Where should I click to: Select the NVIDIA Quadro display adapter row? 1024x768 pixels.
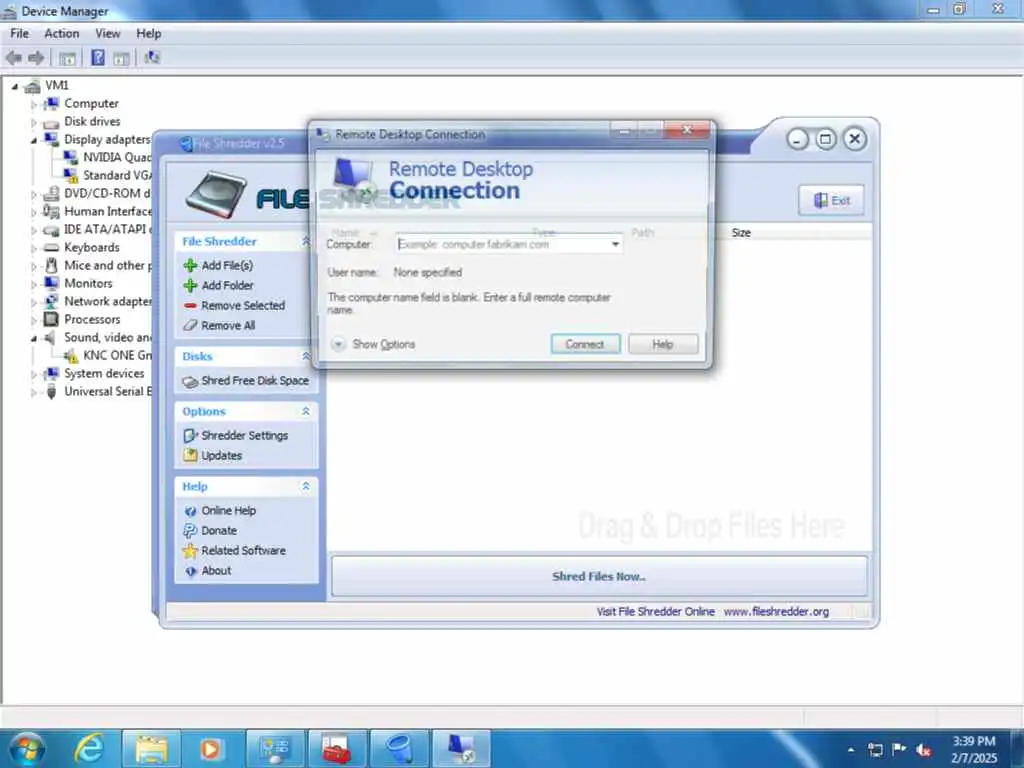[x=116, y=157]
